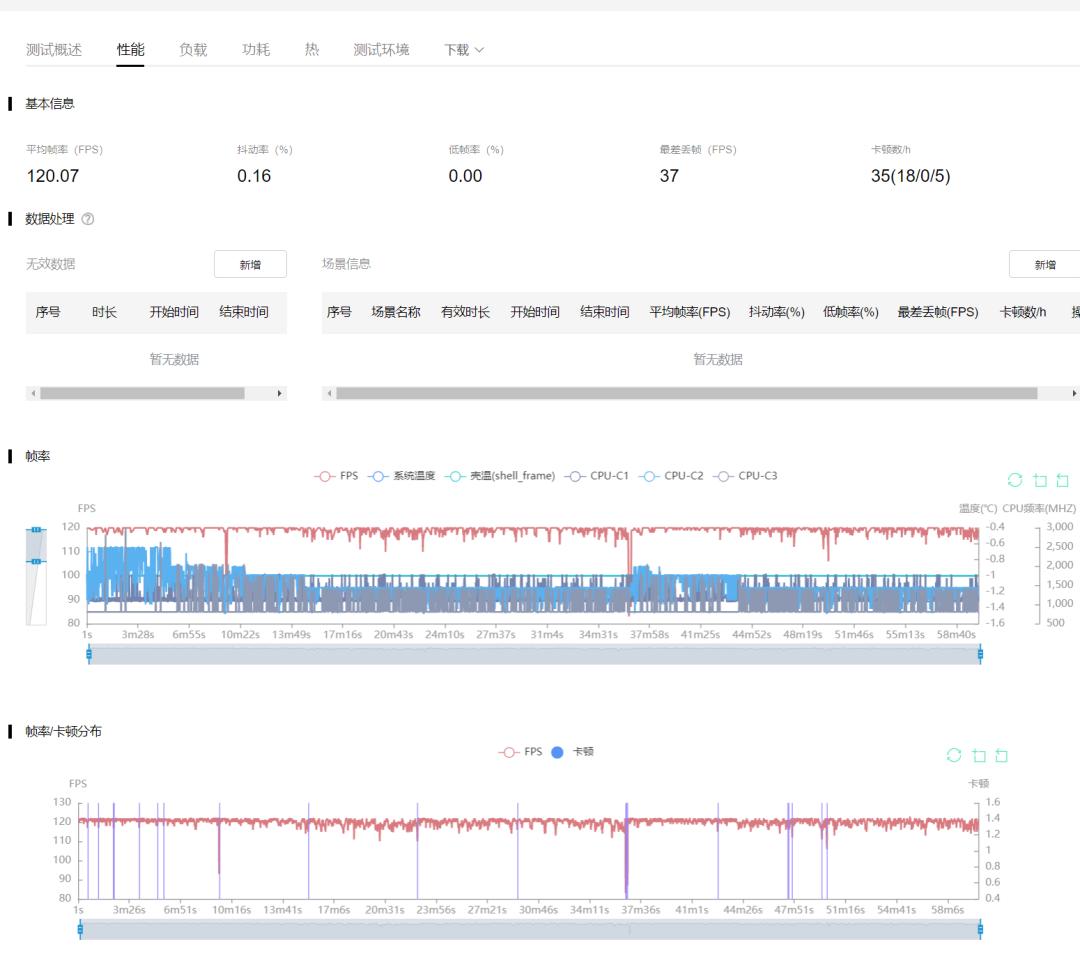This screenshot has width=1080, height=972.
Task: Click the zoom-area icon on the 帧率/卡顿分布 chart
Action: [x=979, y=755]
